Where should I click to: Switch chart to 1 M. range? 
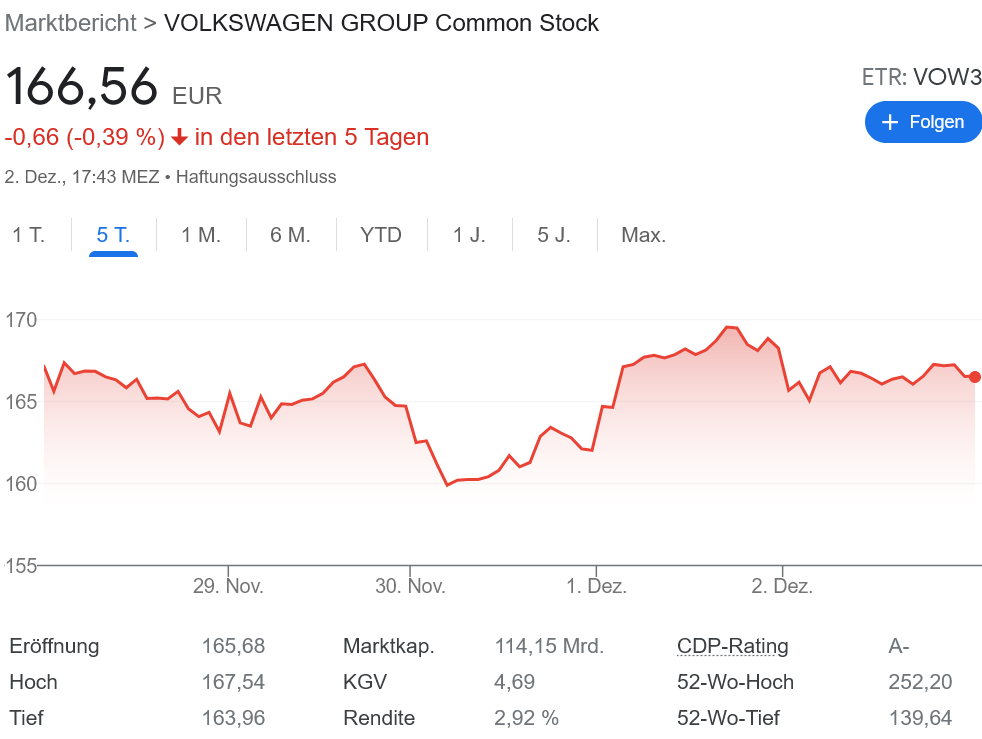click(200, 236)
